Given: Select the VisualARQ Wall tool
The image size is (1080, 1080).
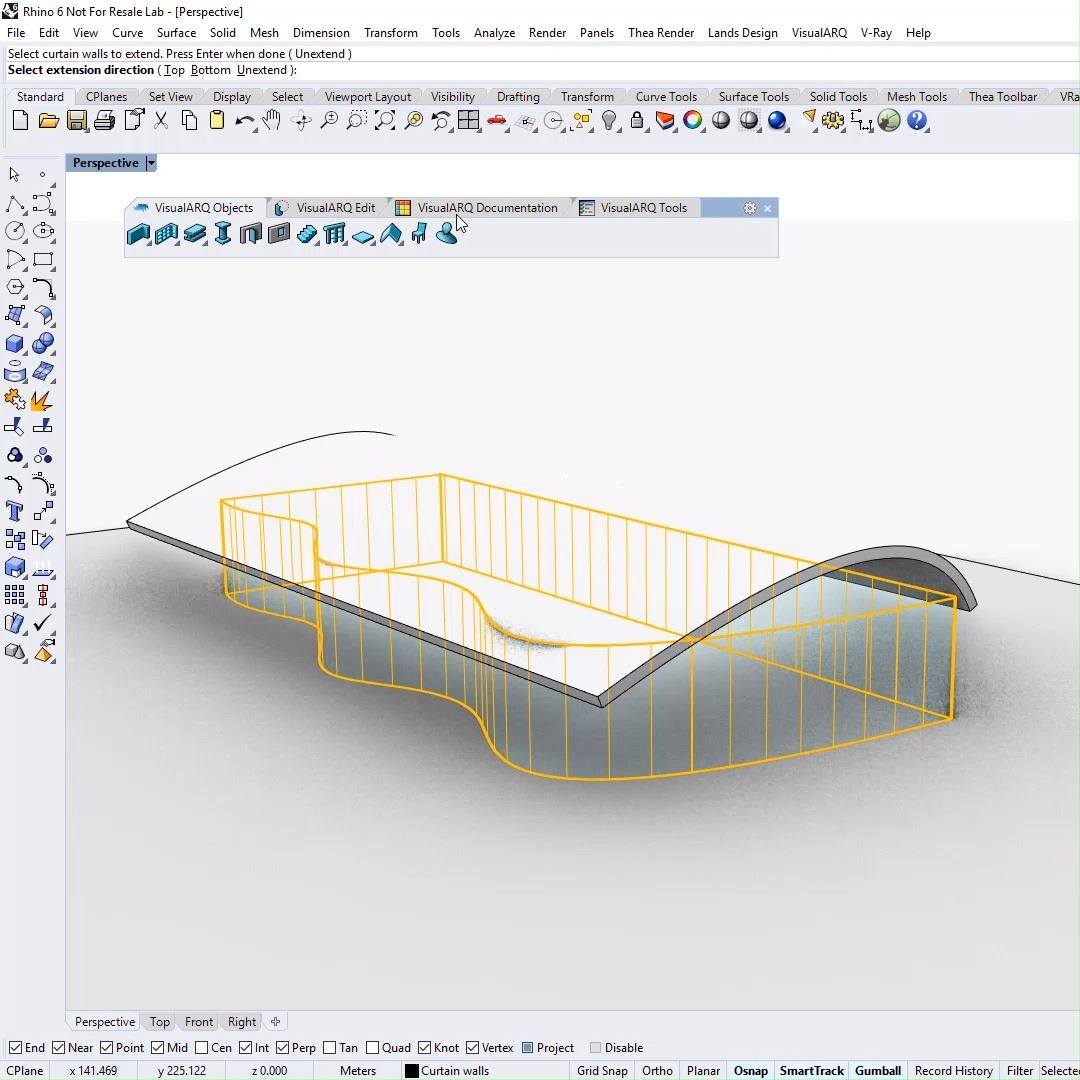Looking at the screenshot, I should 138,234.
